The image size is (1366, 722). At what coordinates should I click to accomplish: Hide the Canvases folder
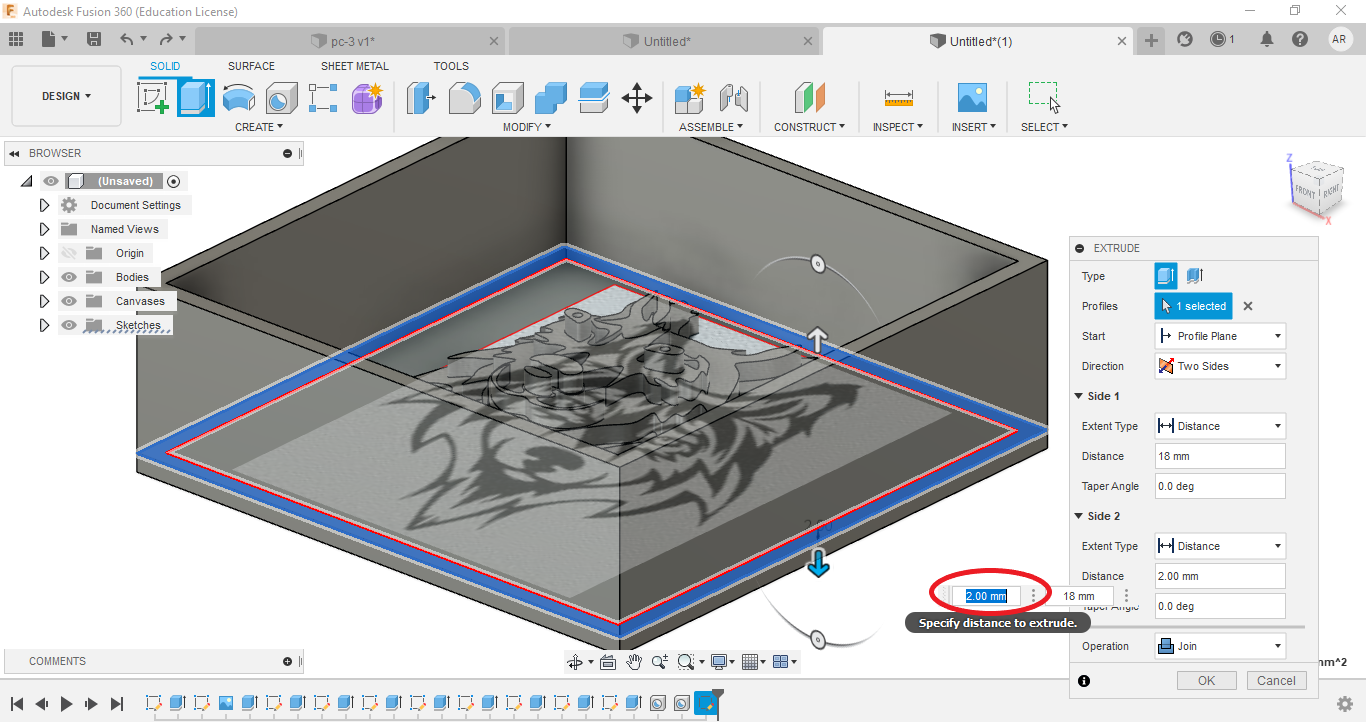coord(69,301)
